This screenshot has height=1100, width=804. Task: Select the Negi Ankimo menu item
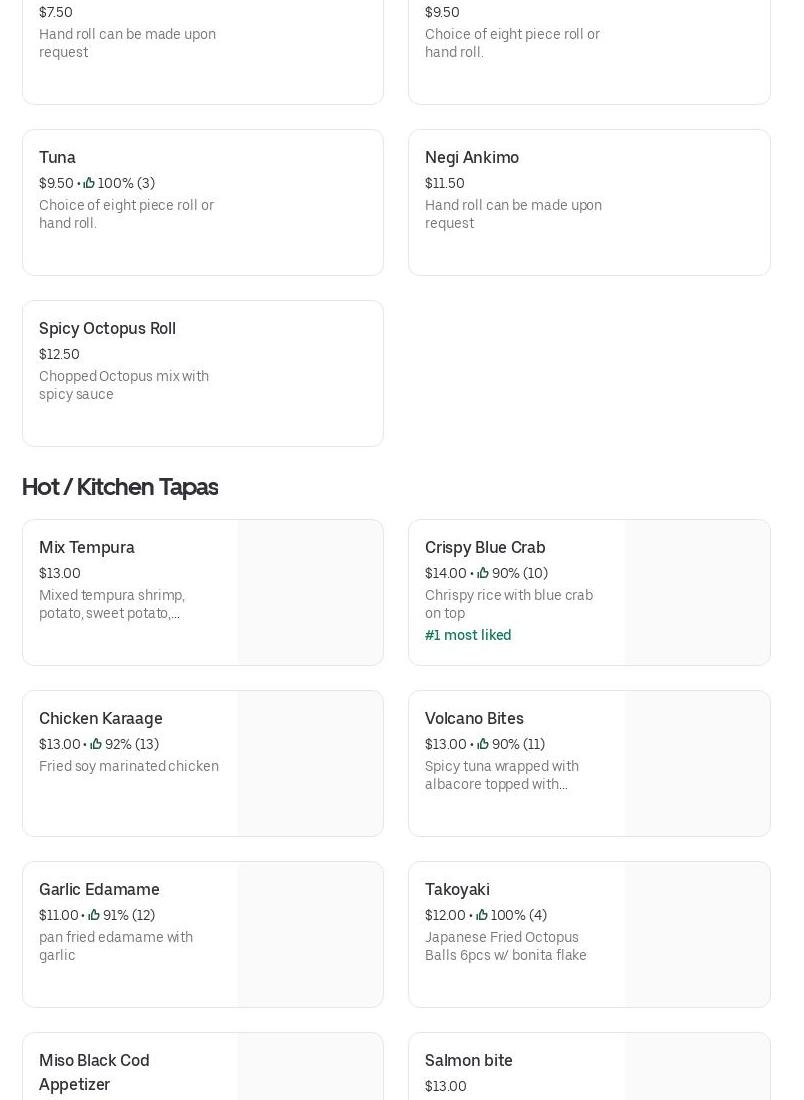[472, 158]
